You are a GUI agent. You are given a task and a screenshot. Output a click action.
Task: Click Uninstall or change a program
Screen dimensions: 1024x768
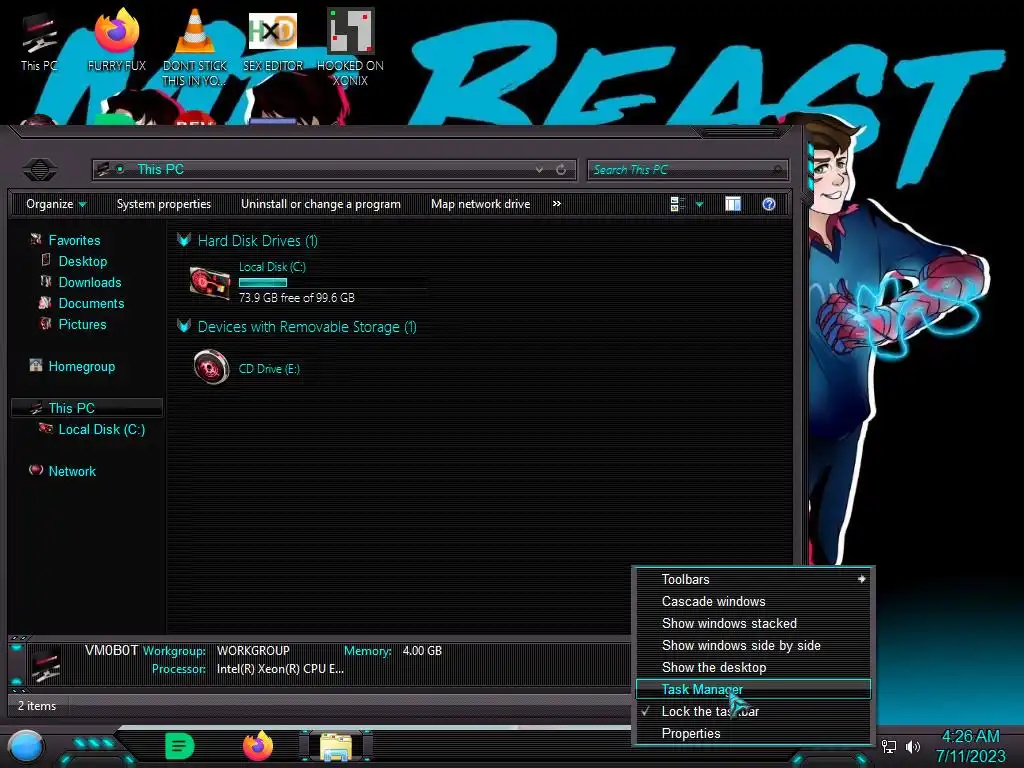coord(321,204)
